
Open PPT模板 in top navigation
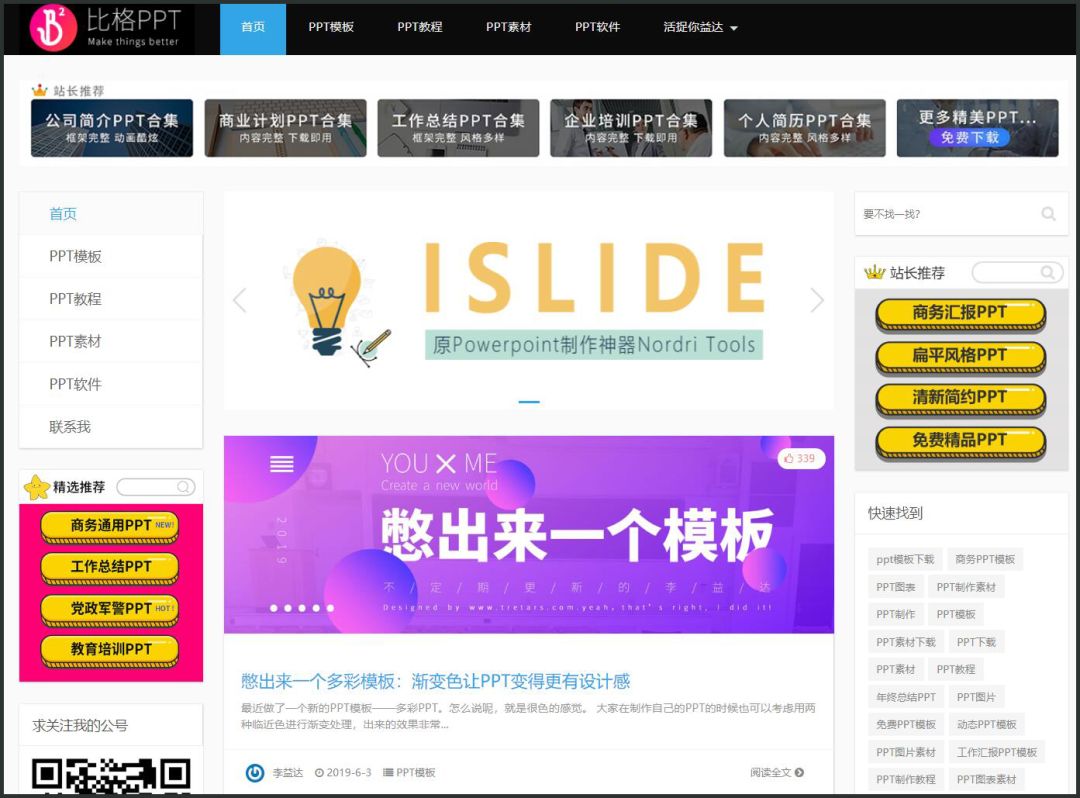(x=331, y=28)
